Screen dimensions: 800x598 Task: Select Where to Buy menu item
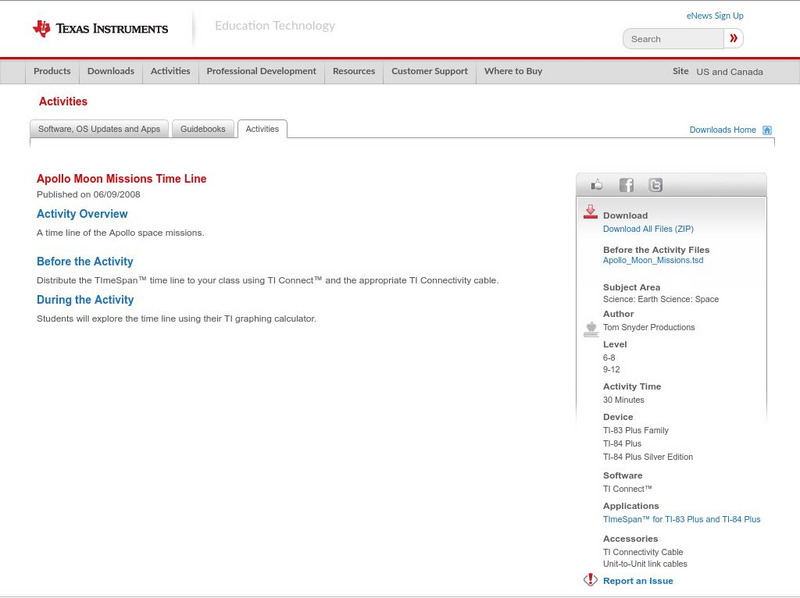(x=513, y=71)
